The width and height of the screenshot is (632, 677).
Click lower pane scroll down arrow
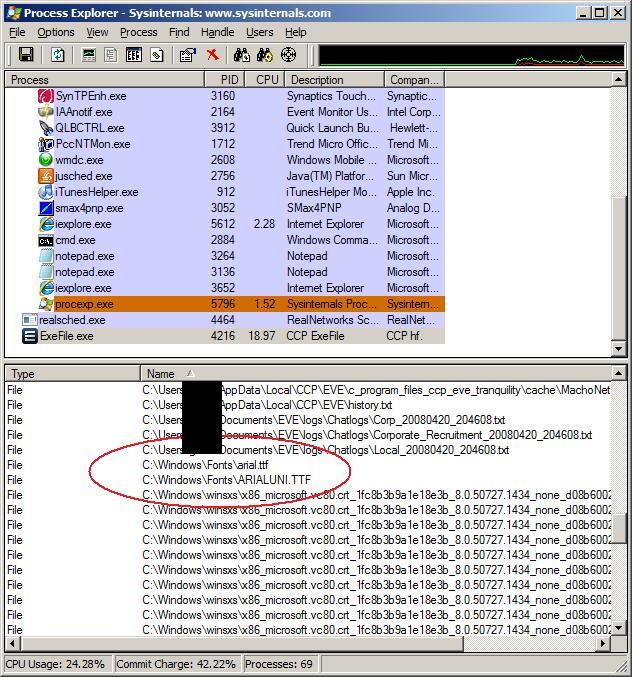[619, 628]
